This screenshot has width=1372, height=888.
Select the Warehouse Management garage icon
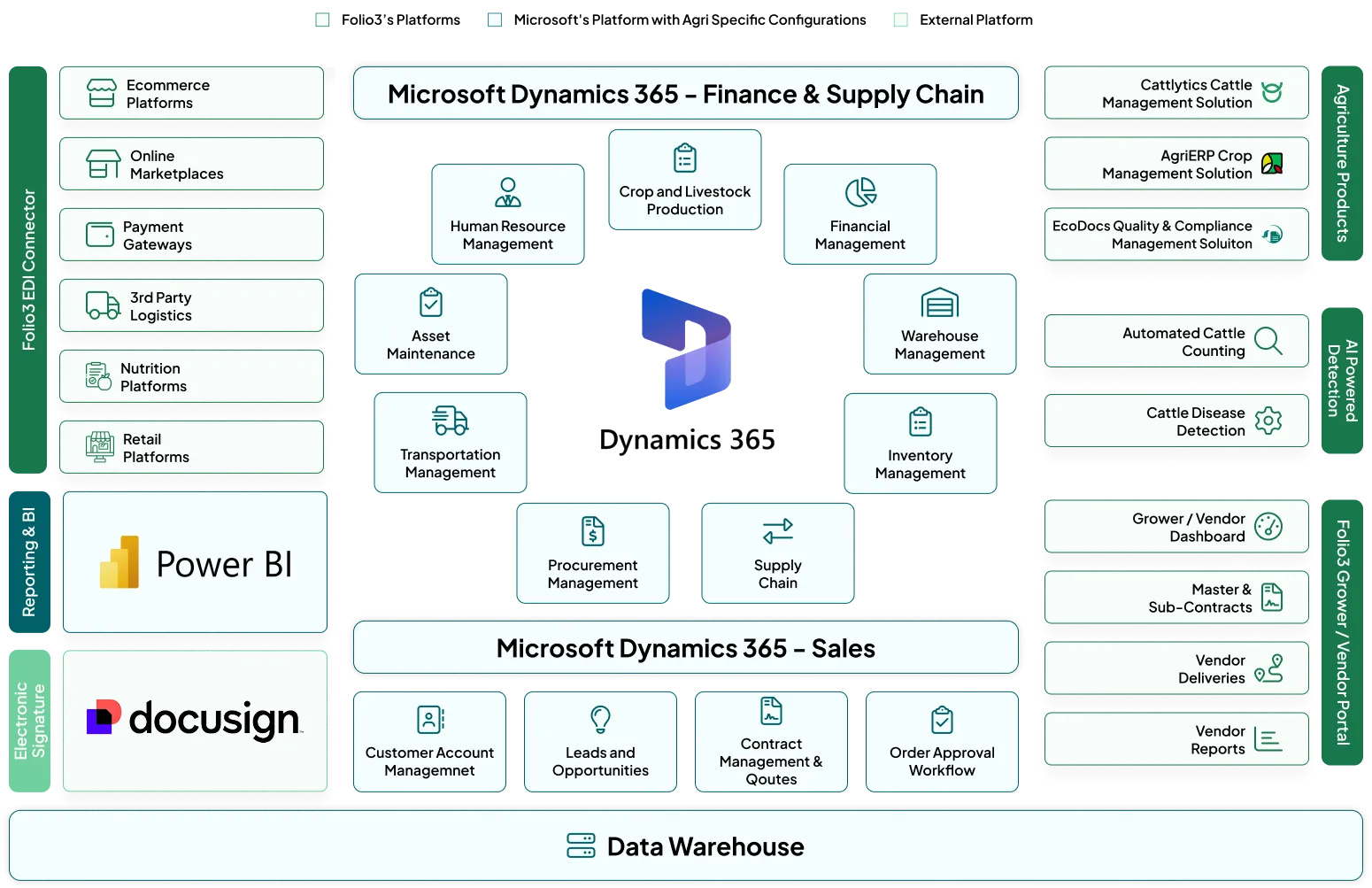coord(939,303)
